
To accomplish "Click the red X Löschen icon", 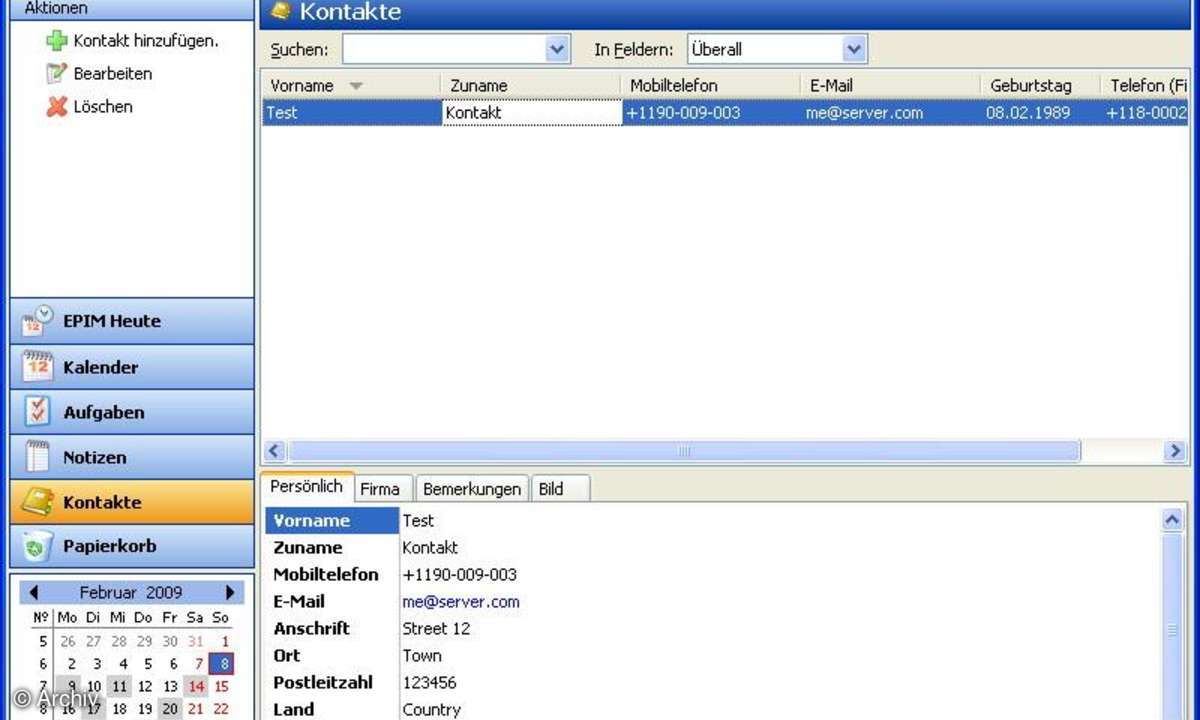I will pyautogui.click(x=57, y=106).
